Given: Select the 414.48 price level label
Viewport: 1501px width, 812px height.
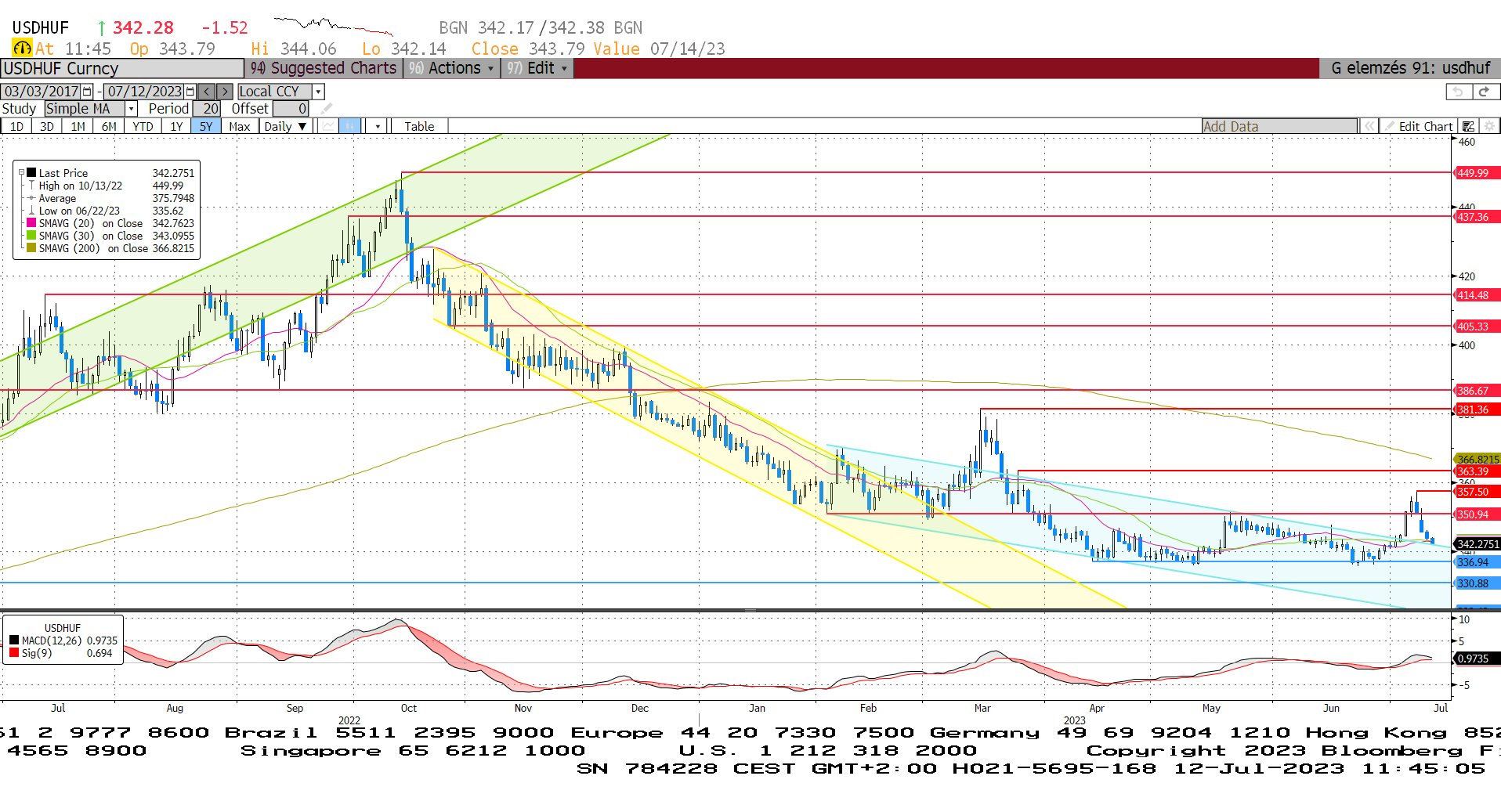Looking at the screenshot, I should click(1476, 295).
